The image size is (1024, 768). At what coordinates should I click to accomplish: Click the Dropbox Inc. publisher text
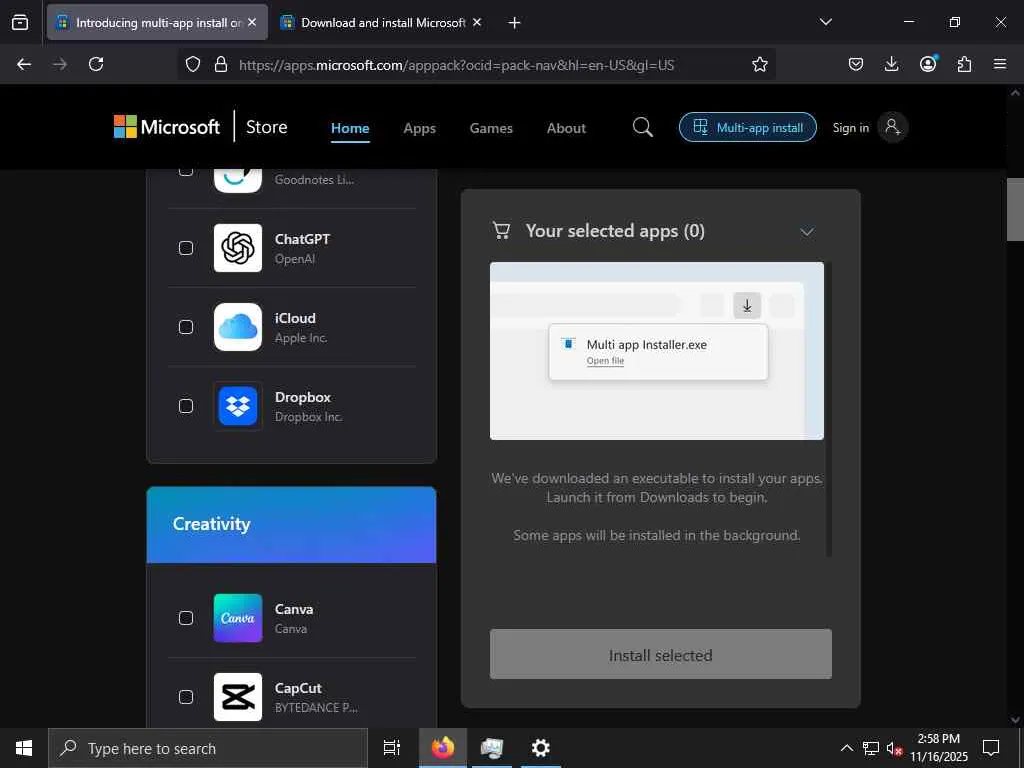pyautogui.click(x=308, y=417)
